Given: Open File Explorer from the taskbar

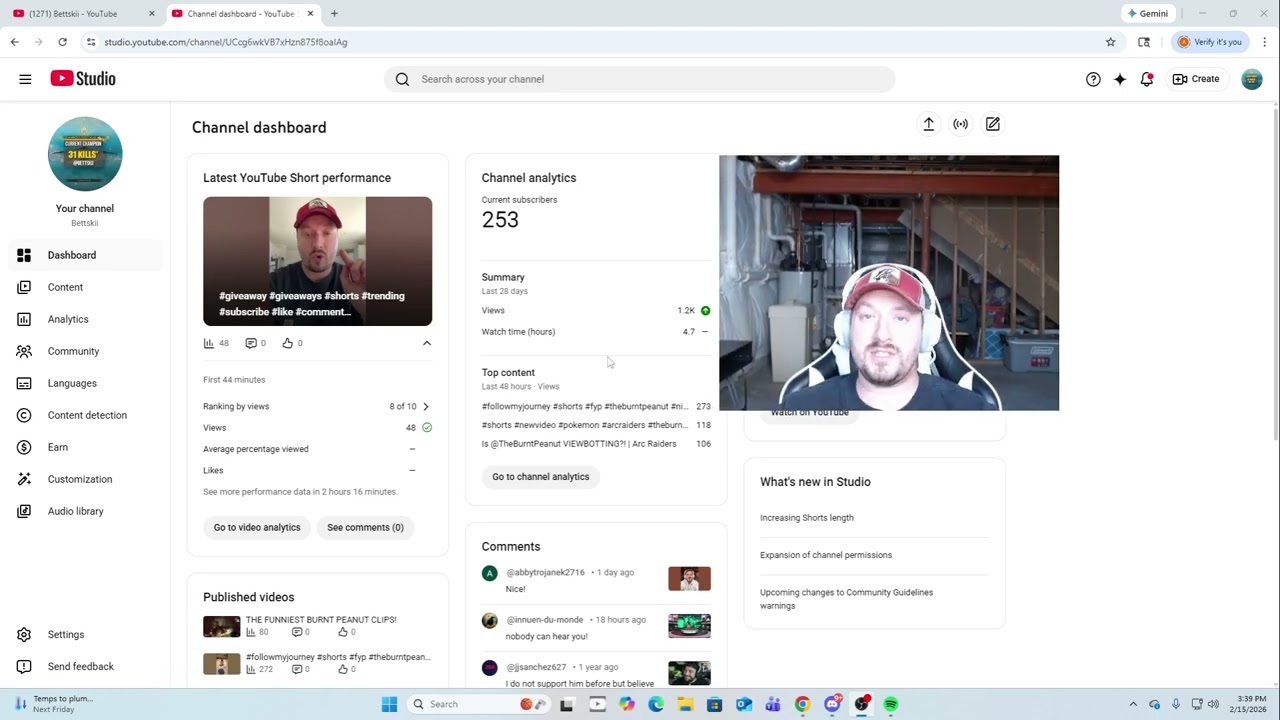Looking at the screenshot, I should pyautogui.click(x=685, y=704).
